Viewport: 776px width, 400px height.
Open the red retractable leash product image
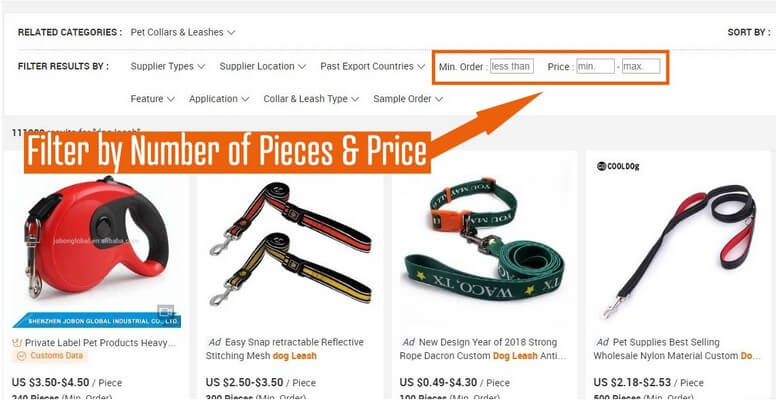(97, 245)
